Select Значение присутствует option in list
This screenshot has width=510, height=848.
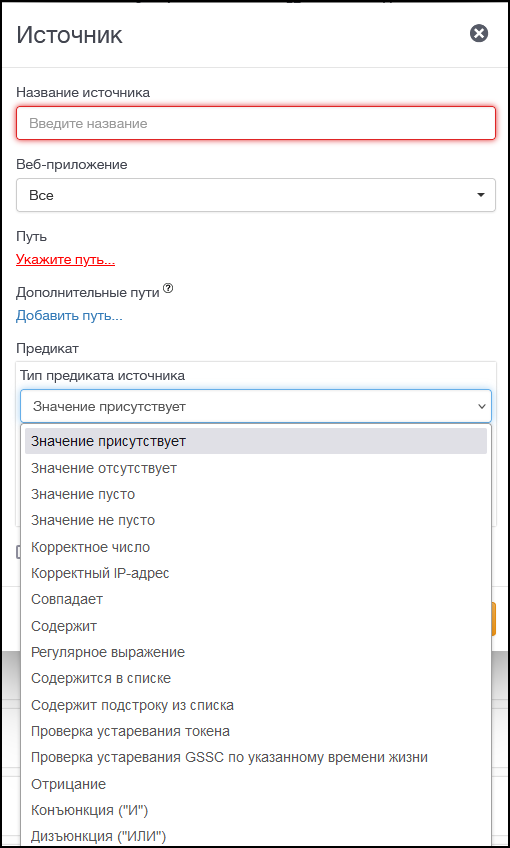pos(256,441)
